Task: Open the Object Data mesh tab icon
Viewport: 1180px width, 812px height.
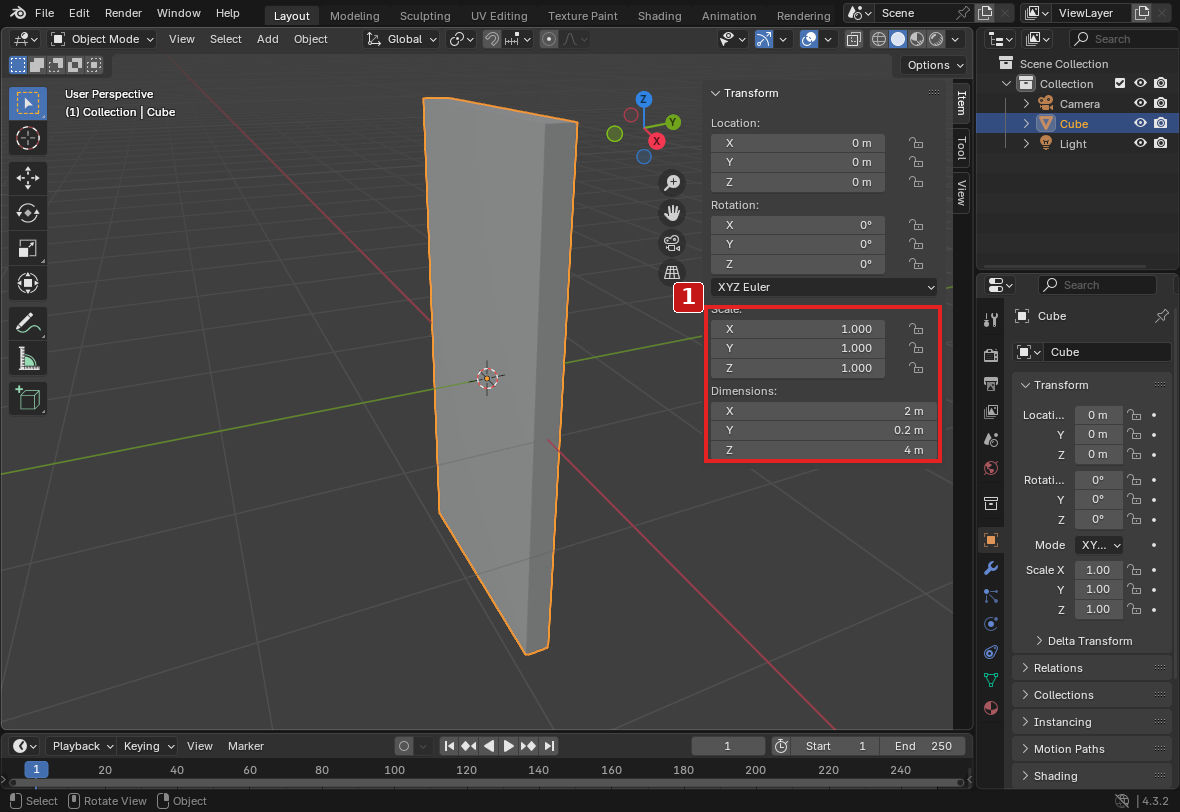Action: click(991, 680)
